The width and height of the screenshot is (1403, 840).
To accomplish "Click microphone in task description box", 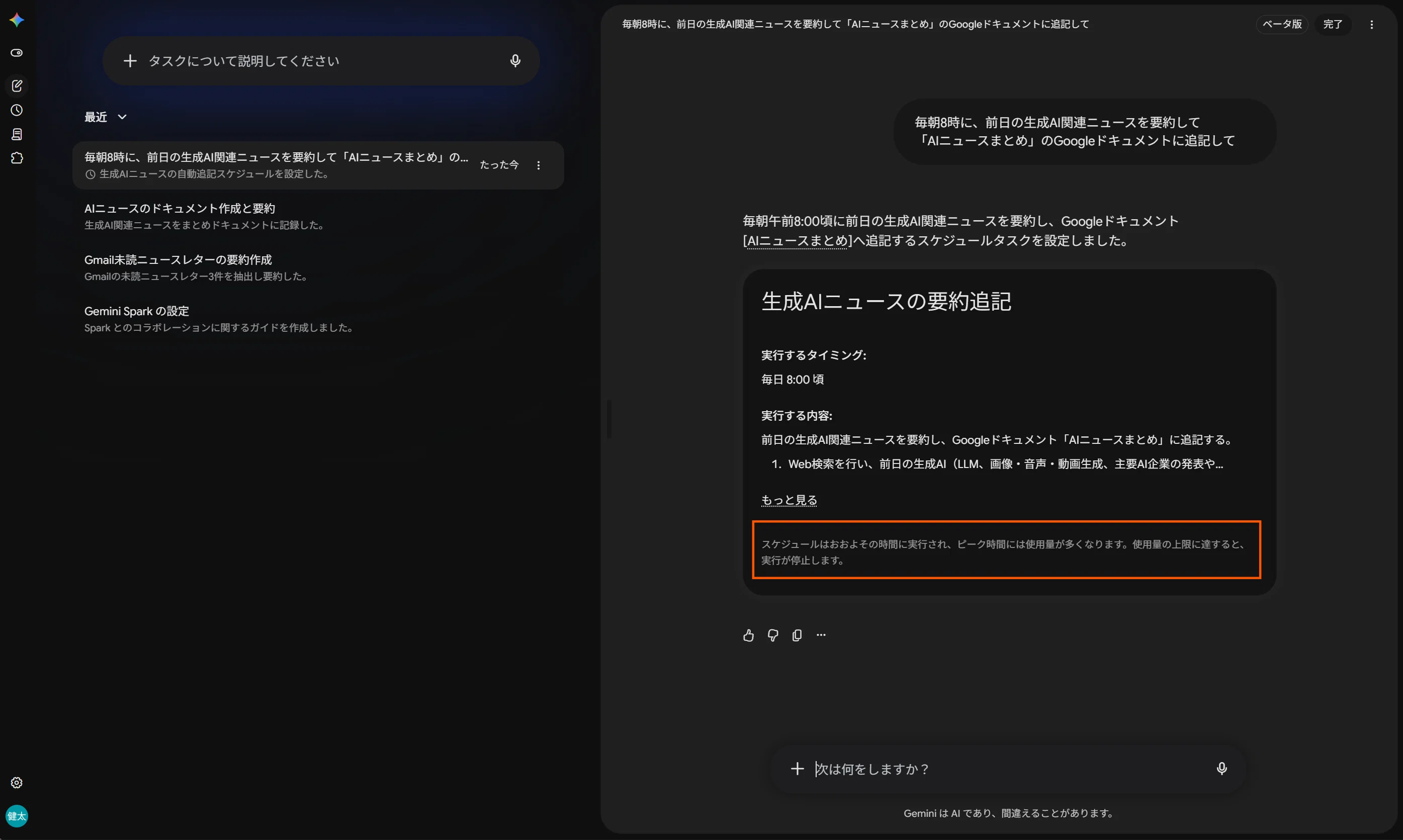I will point(514,60).
